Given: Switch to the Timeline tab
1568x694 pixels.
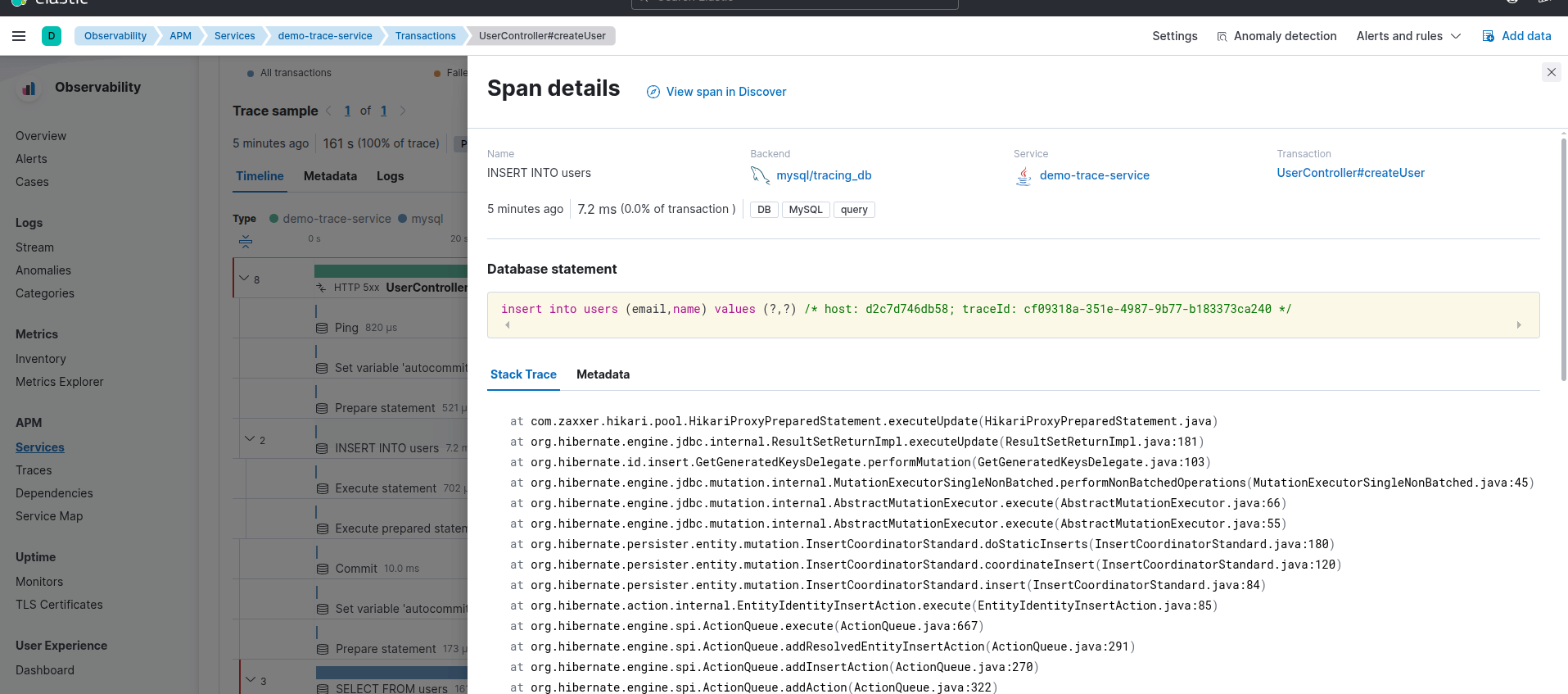Looking at the screenshot, I should (x=260, y=176).
